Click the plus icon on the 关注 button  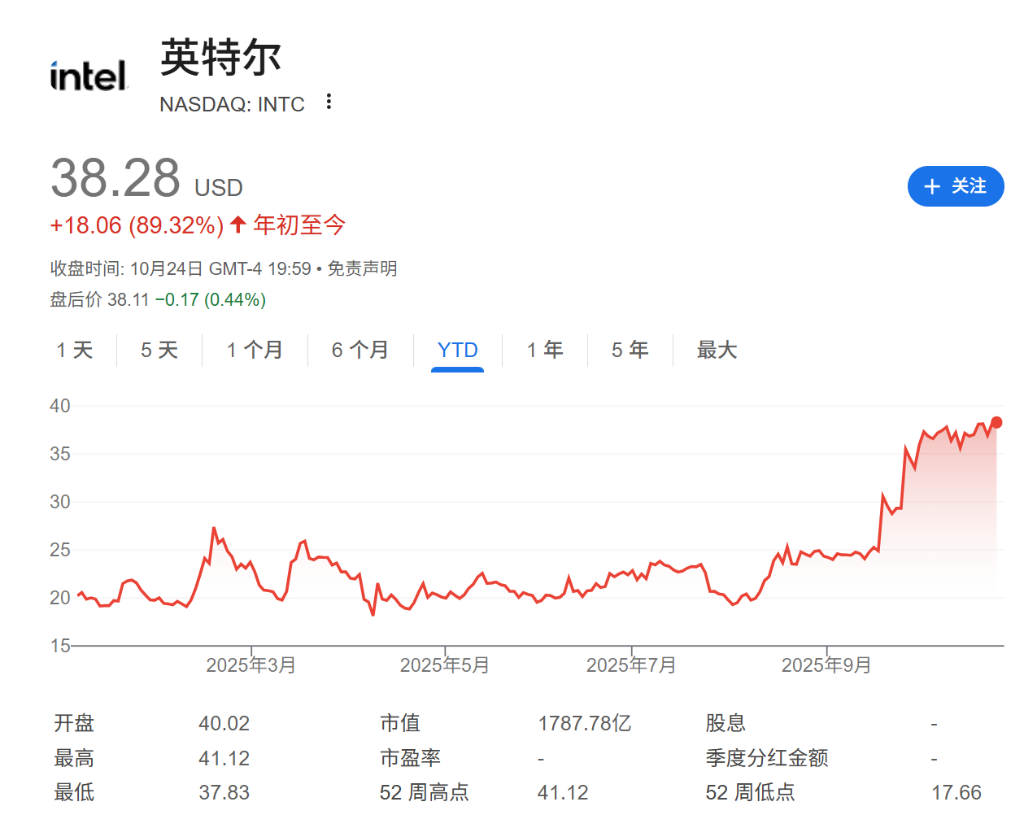931,186
